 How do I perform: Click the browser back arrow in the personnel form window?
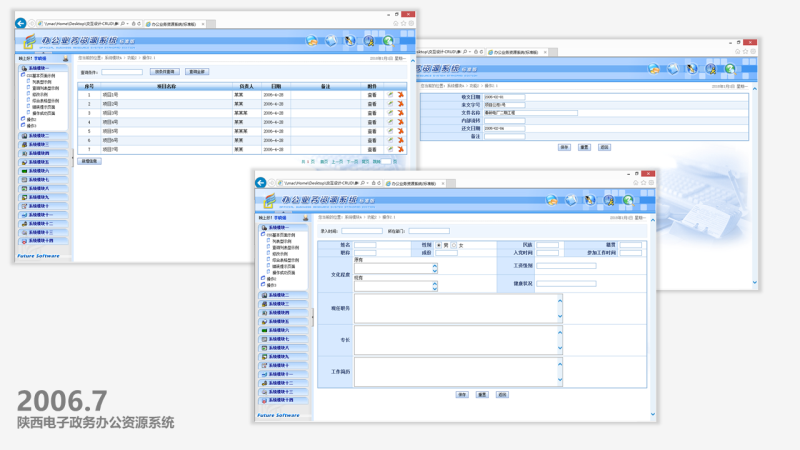(x=261, y=183)
